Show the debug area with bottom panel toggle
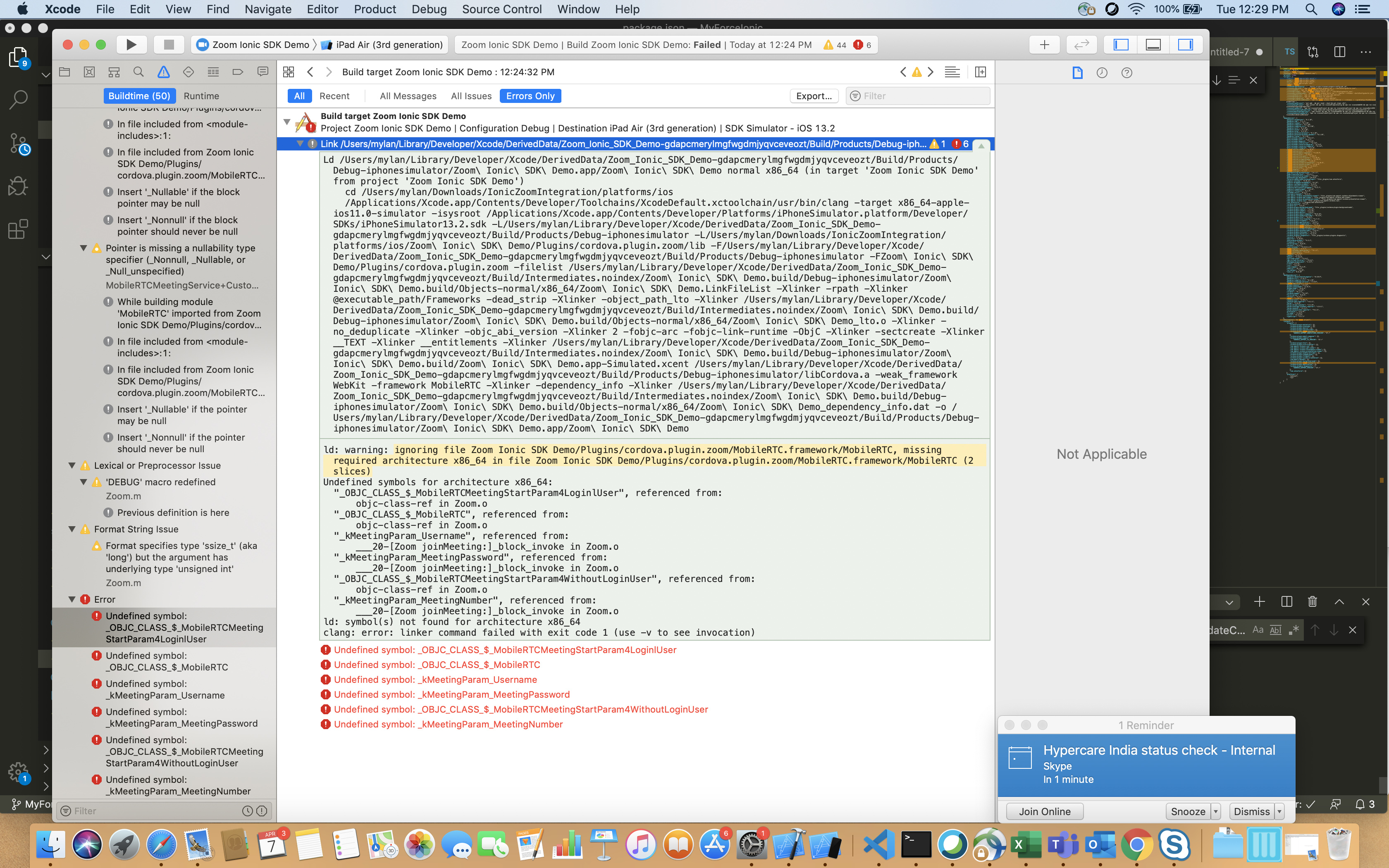 click(x=1153, y=44)
